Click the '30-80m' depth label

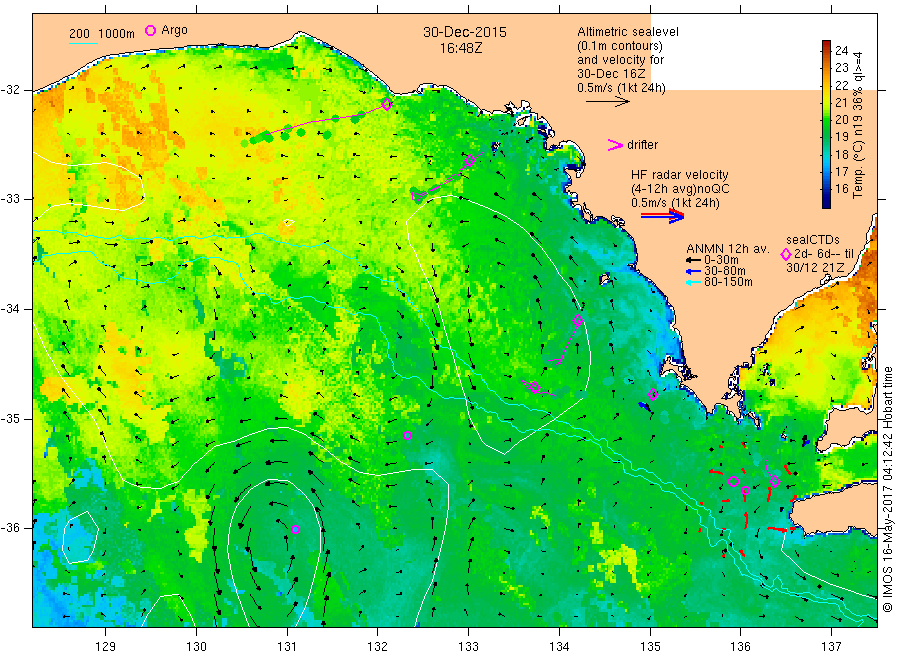725,271
